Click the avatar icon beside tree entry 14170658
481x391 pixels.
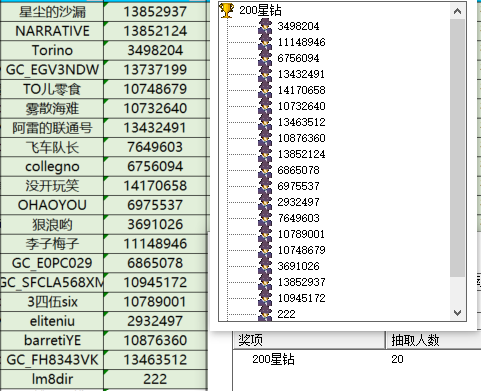pos(265,90)
